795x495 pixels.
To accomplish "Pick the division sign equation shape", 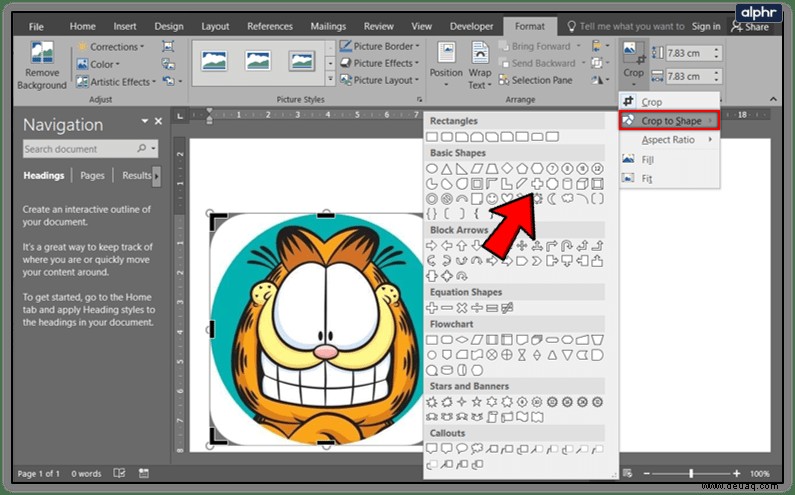I will tap(477, 308).
